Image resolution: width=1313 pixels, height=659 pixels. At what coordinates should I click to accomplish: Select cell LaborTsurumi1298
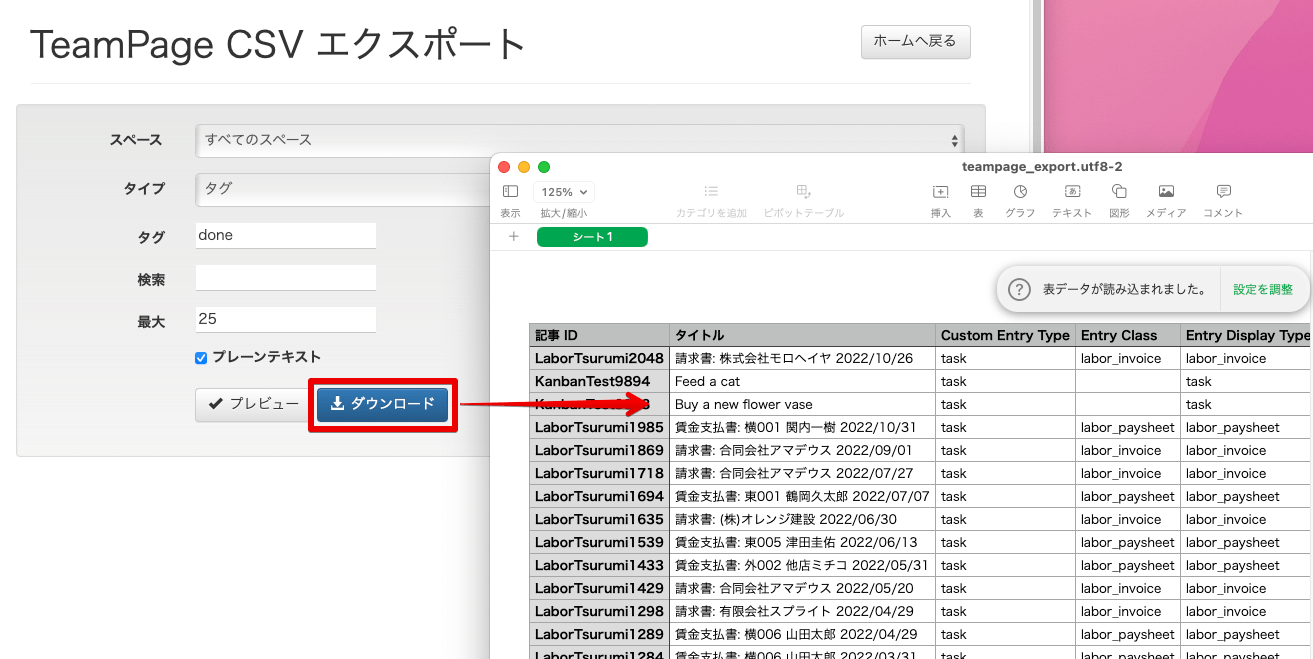[x=599, y=611]
